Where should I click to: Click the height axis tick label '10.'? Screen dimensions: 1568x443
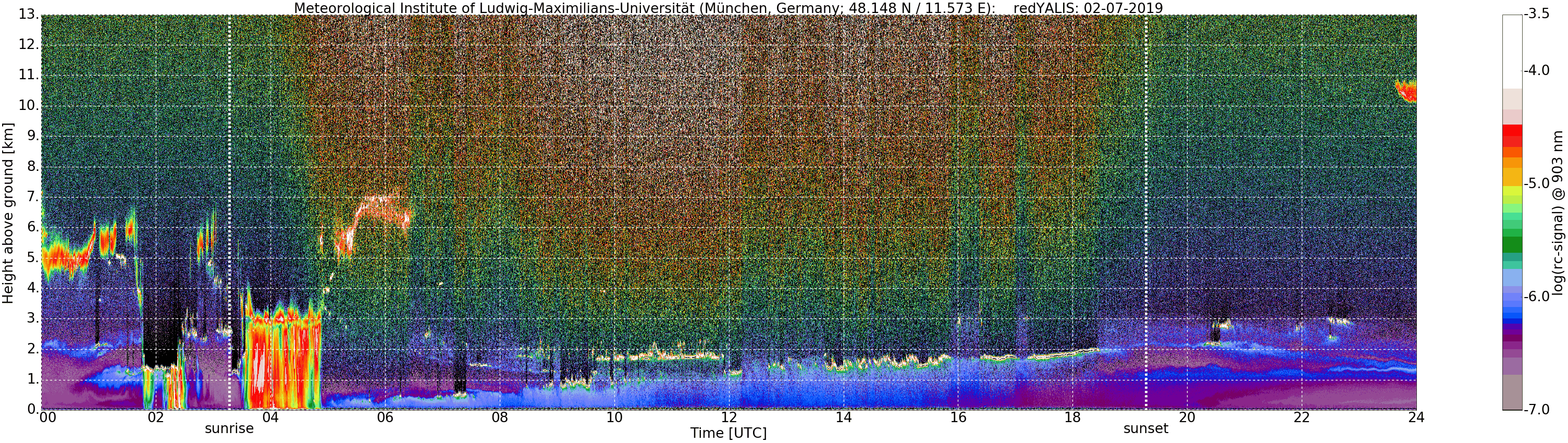click(x=28, y=105)
